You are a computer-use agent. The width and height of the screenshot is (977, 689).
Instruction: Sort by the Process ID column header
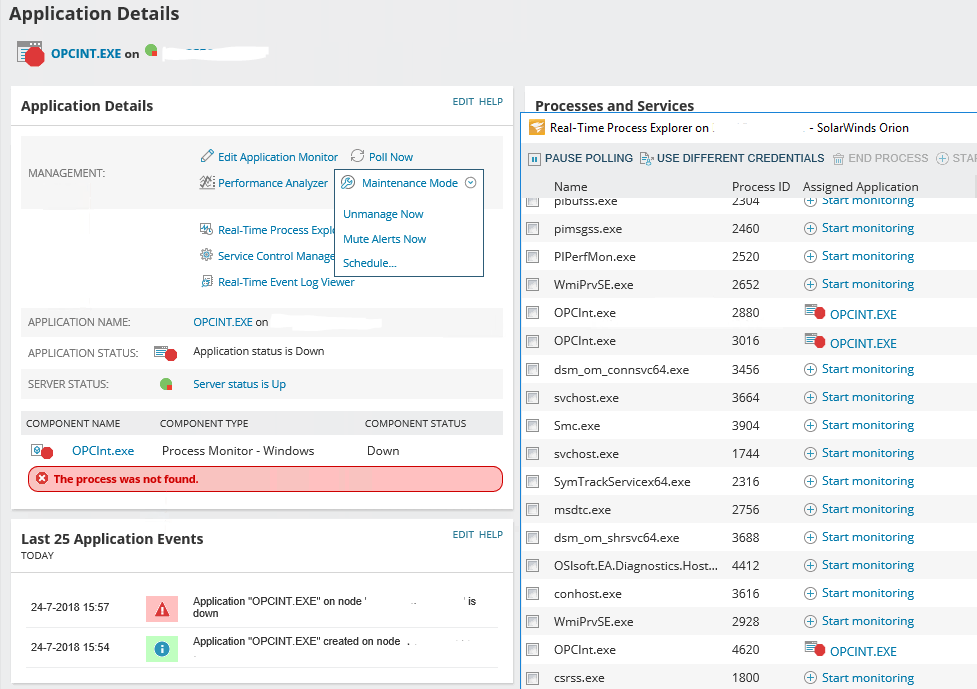pos(761,186)
